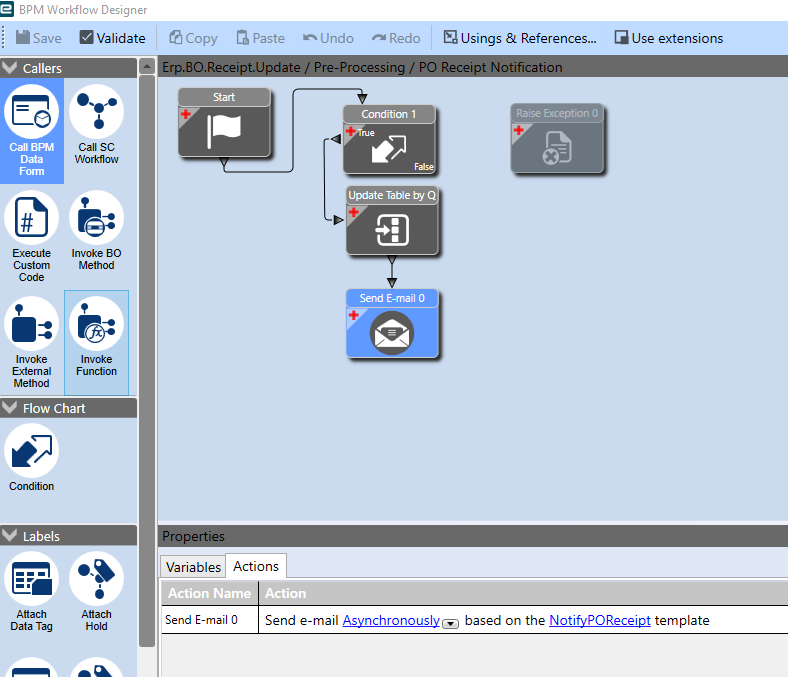This screenshot has height=677, width=788.
Task: Click Undo in the toolbar
Action: pyautogui.click(x=328, y=38)
